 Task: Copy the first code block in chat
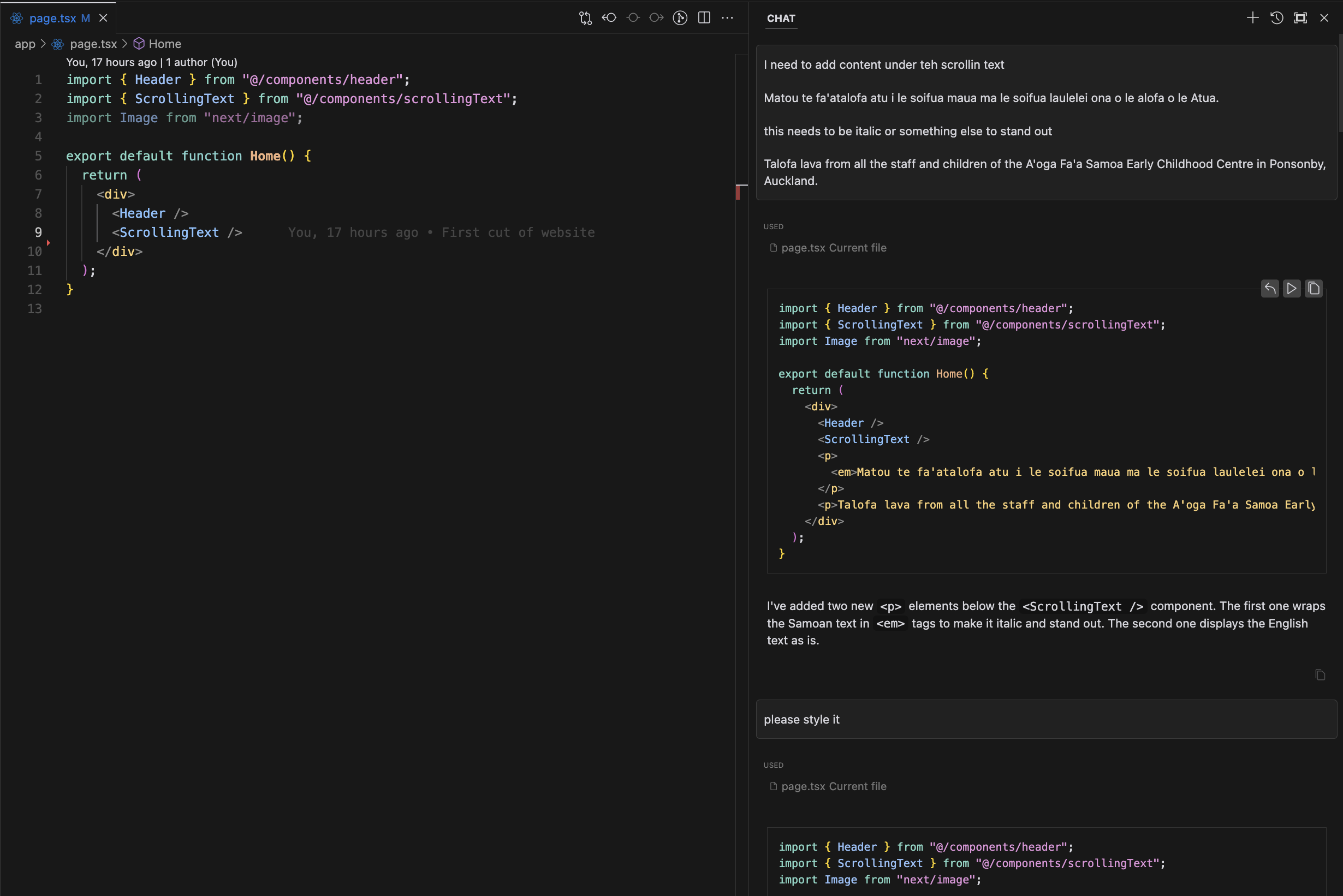(x=1314, y=289)
